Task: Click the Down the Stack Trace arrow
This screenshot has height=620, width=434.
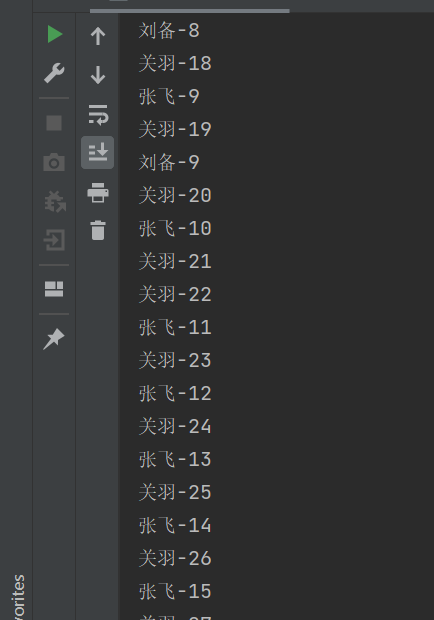Action: 98,75
